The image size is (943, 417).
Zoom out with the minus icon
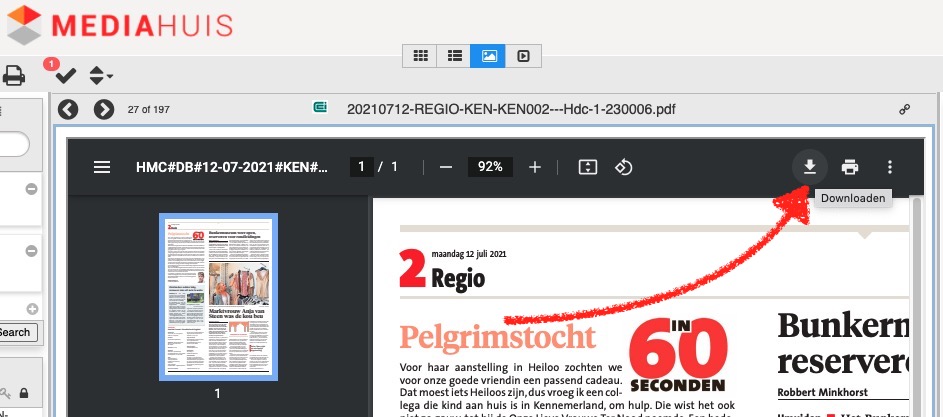(x=446, y=167)
